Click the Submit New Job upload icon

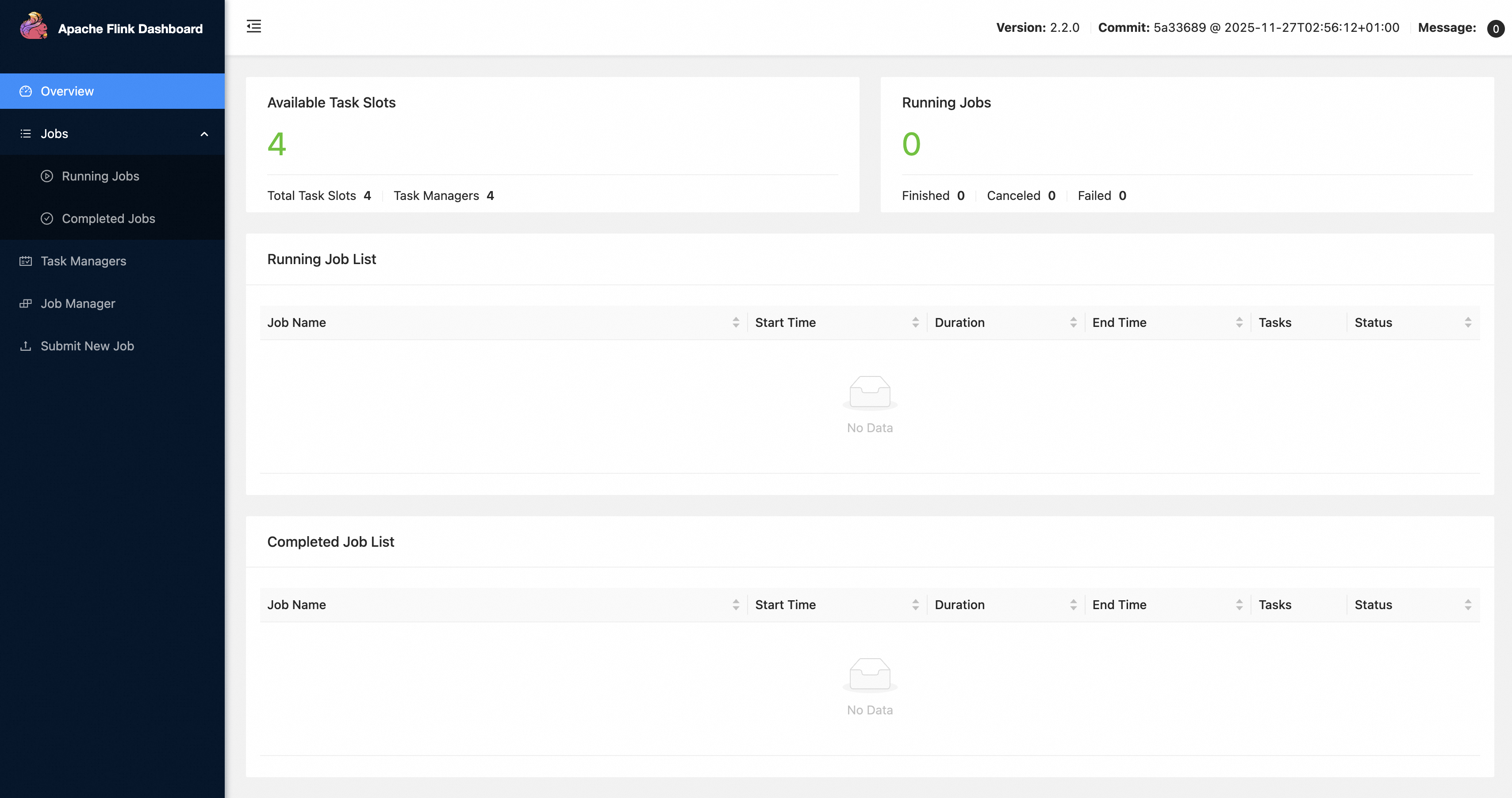(x=25, y=345)
